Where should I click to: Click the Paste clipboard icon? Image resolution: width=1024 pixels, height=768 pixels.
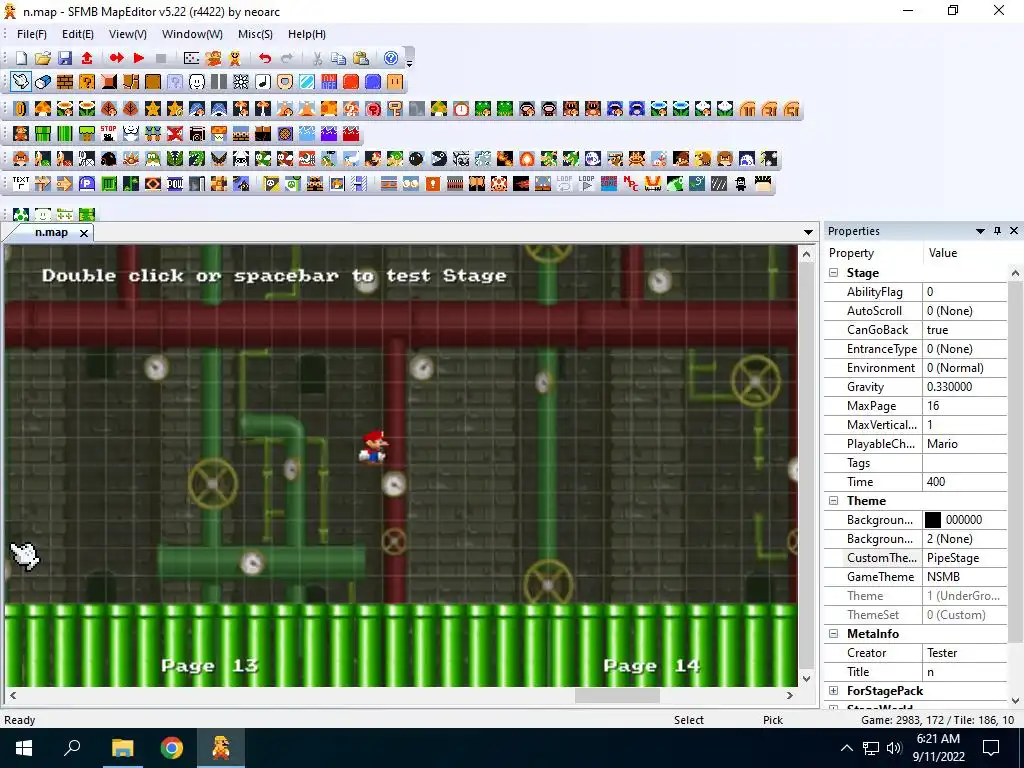pyautogui.click(x=360, y=58)
